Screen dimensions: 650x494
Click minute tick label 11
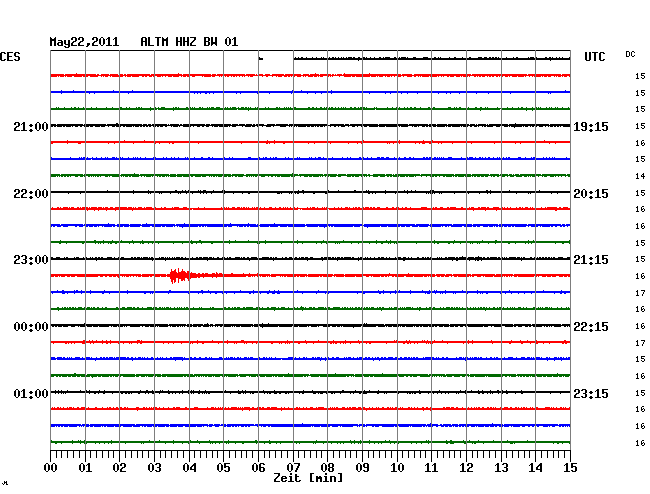[x=431, y=468]
